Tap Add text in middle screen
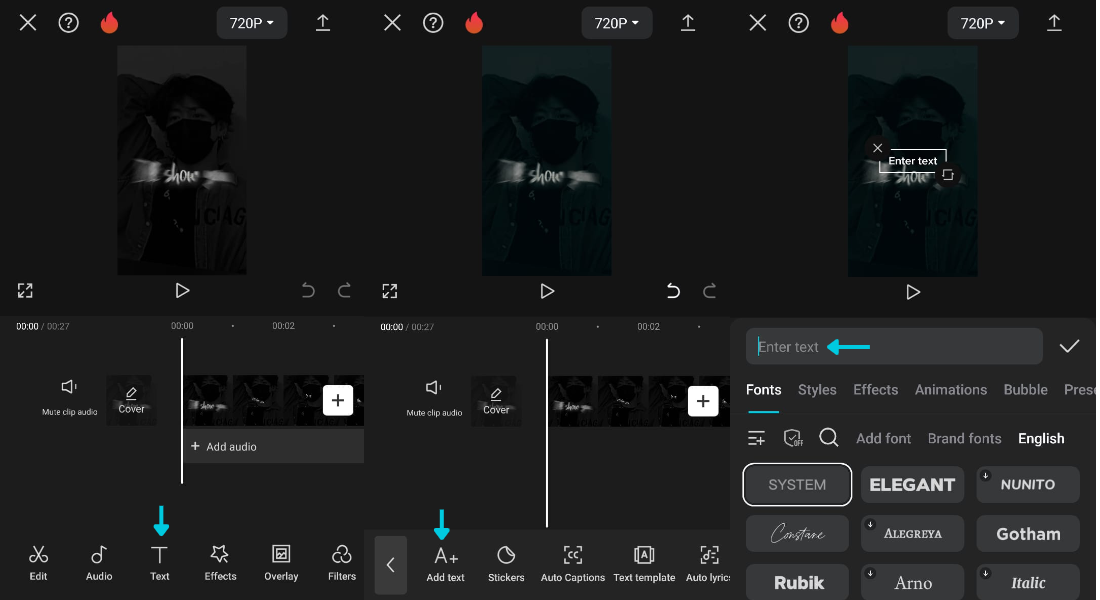Viewport: 1100px width, 600px height. pyautogui.click(x=445, y=564)
